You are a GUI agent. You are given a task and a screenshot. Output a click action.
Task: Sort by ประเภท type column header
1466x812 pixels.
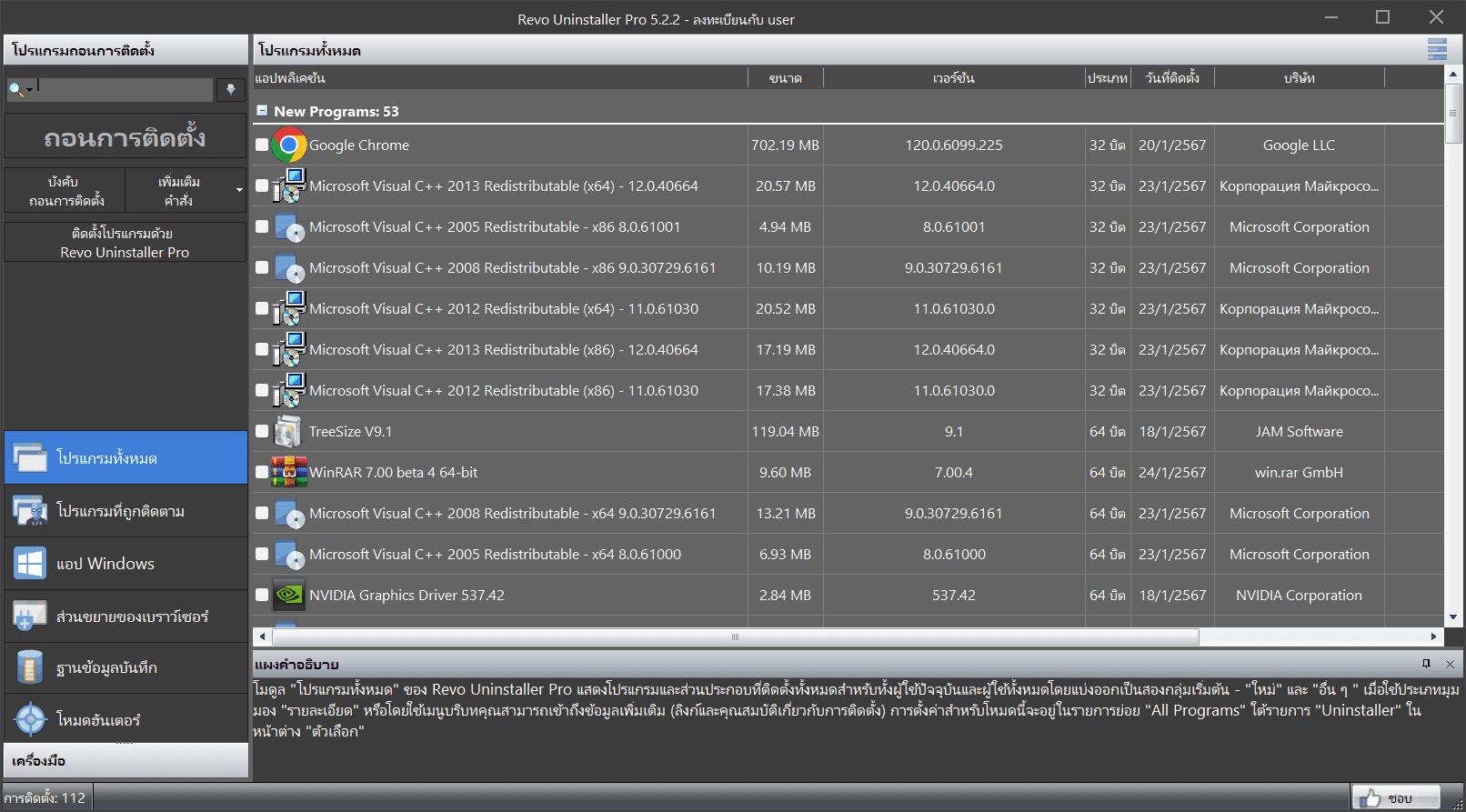pos(1108,78)
